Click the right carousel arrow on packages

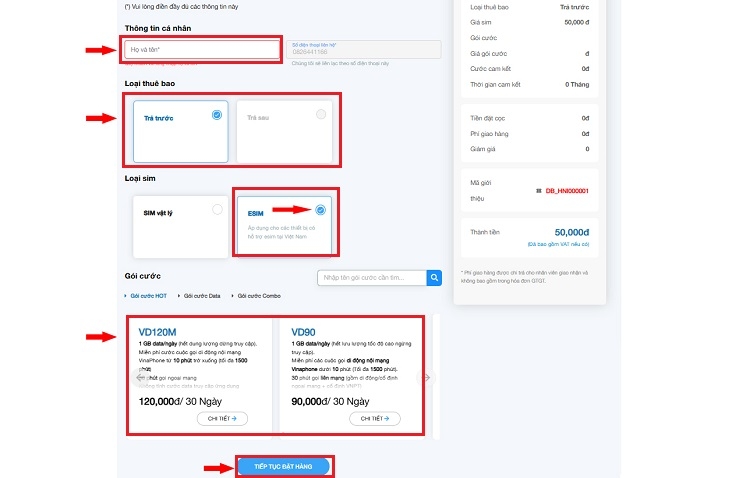click(428, 378)
